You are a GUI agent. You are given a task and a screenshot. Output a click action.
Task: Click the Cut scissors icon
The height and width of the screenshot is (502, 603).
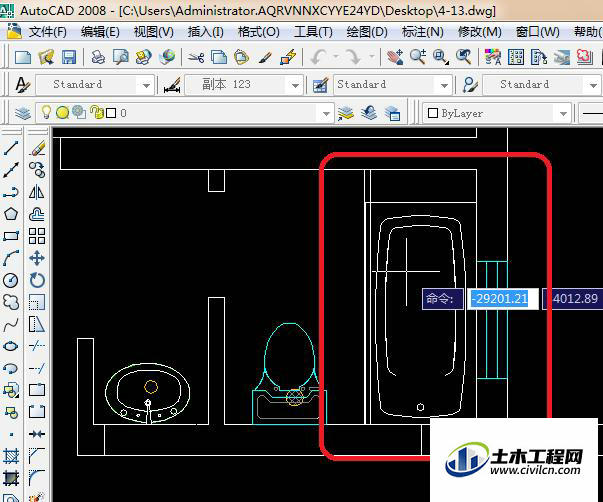196,57
